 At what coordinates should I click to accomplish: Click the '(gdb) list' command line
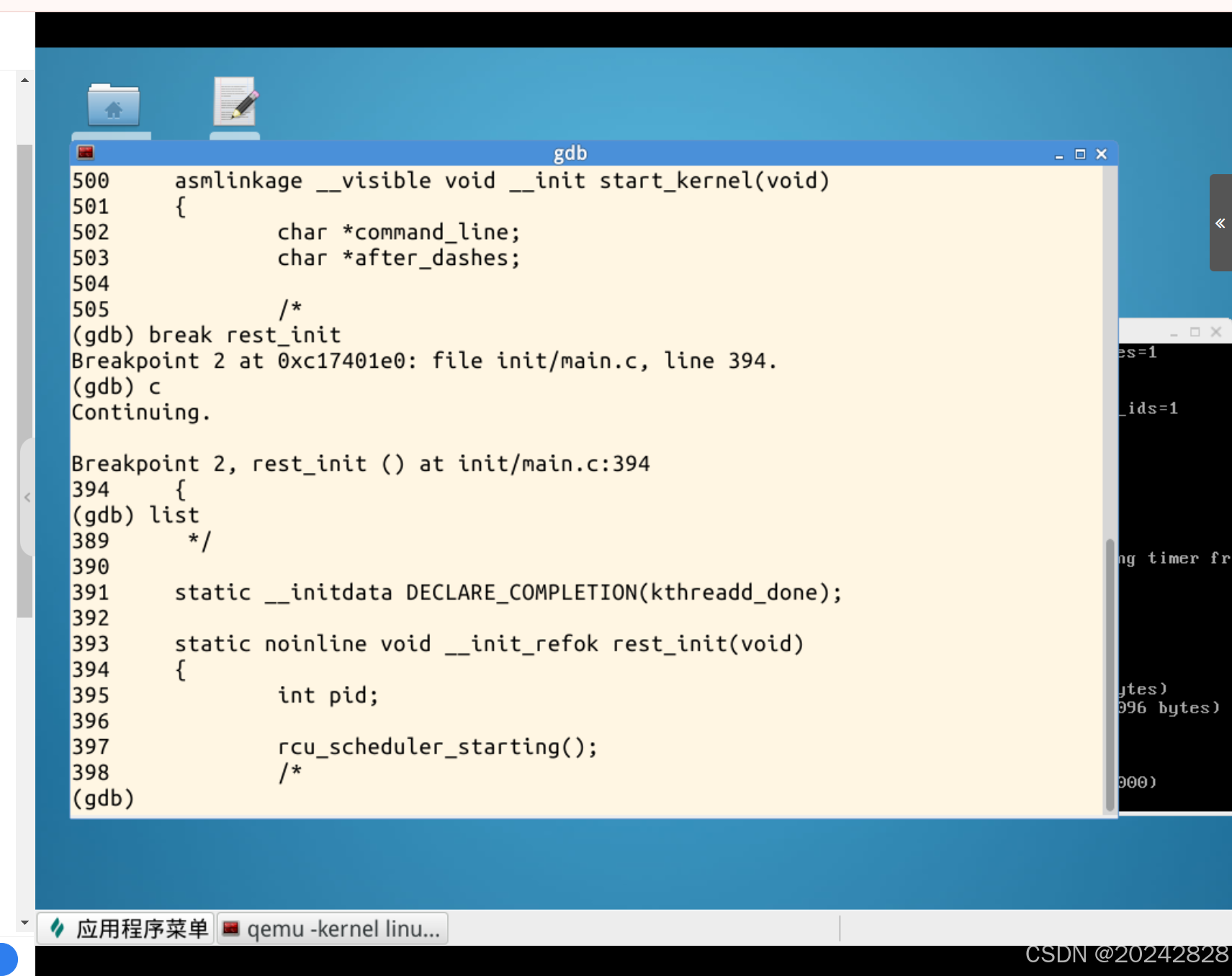point(135,515)
